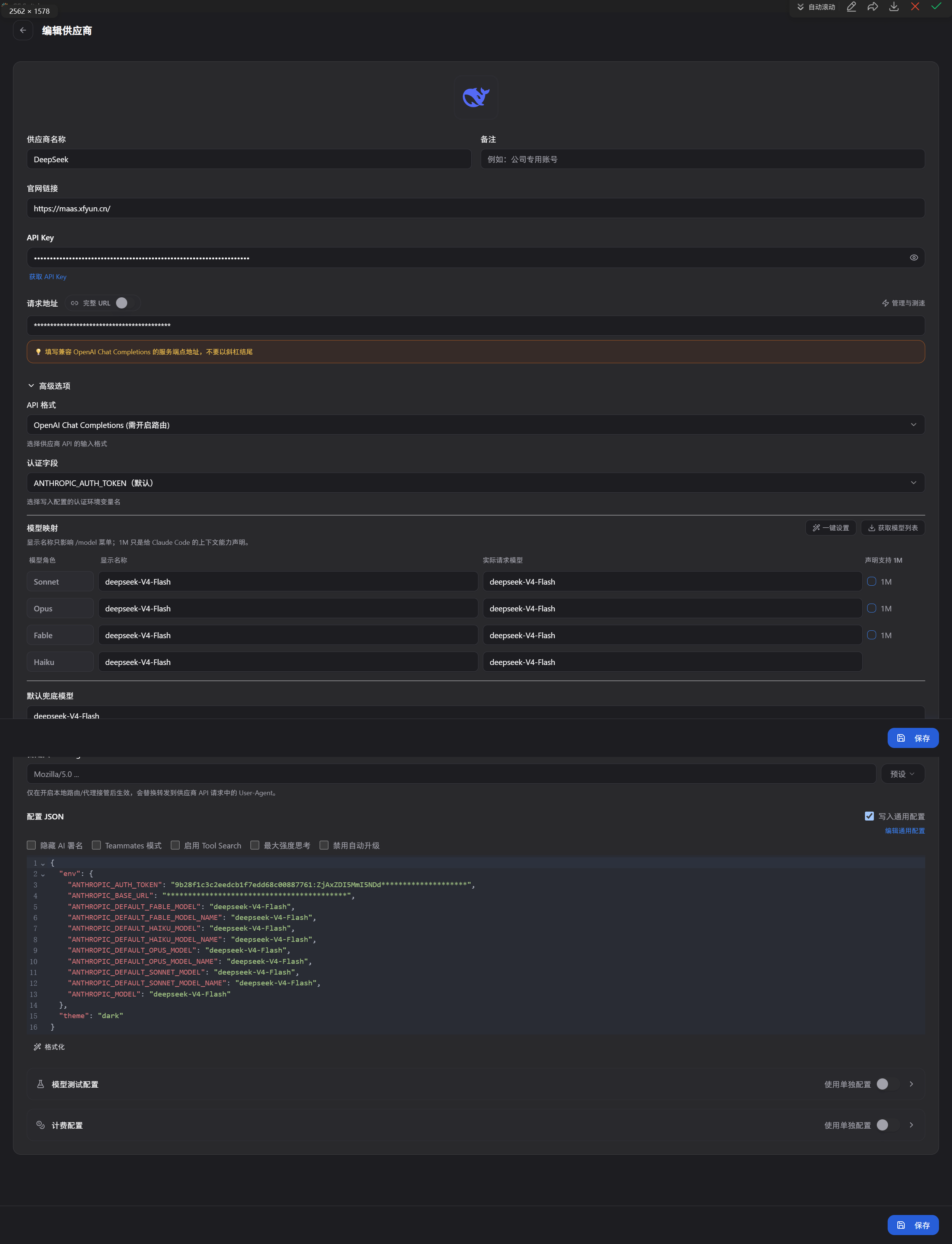Image resolution: width=952 pixels, height=1244 pixels.
Task: Click 保存 button above the Mozilla/5.0 field
Action: pos(913,738)
